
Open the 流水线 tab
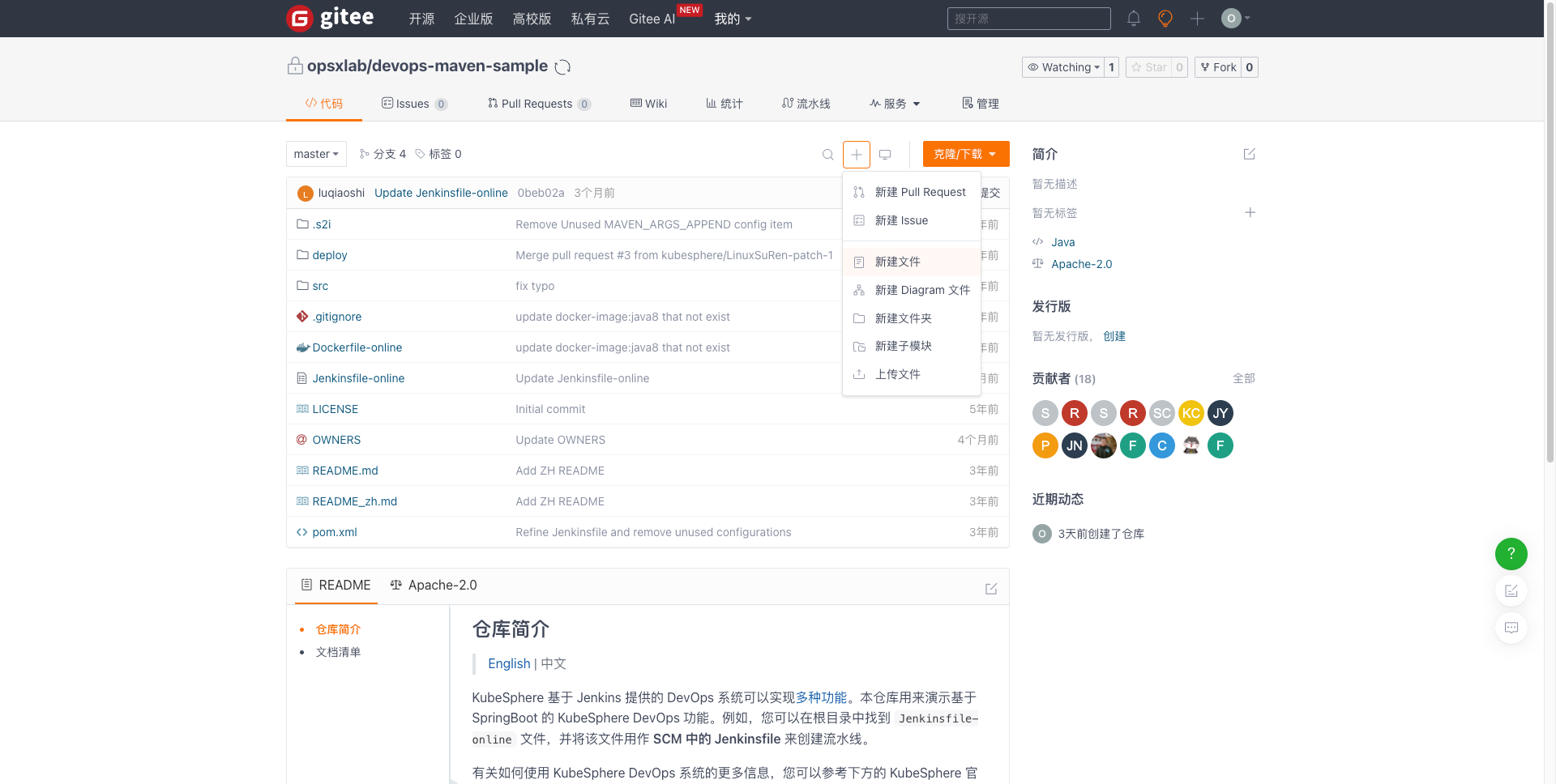coord(806,104)
